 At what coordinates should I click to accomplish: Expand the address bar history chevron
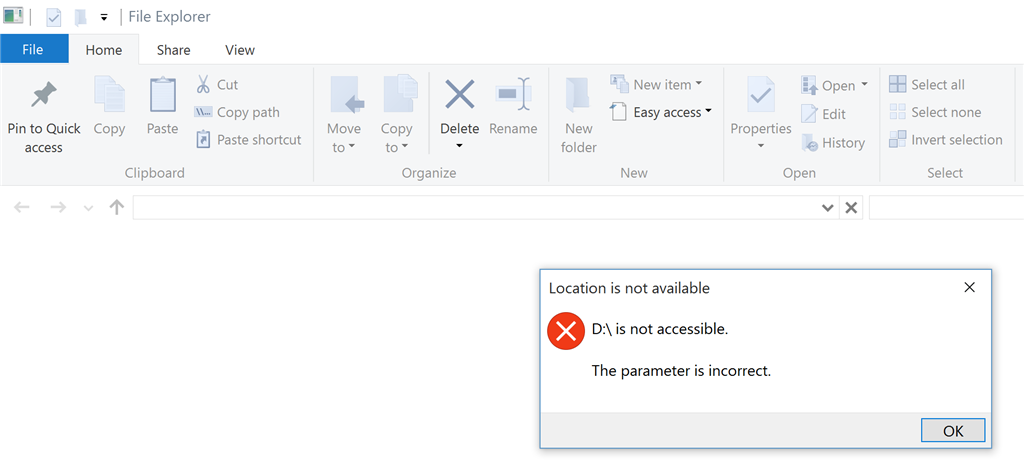(827, 208)
